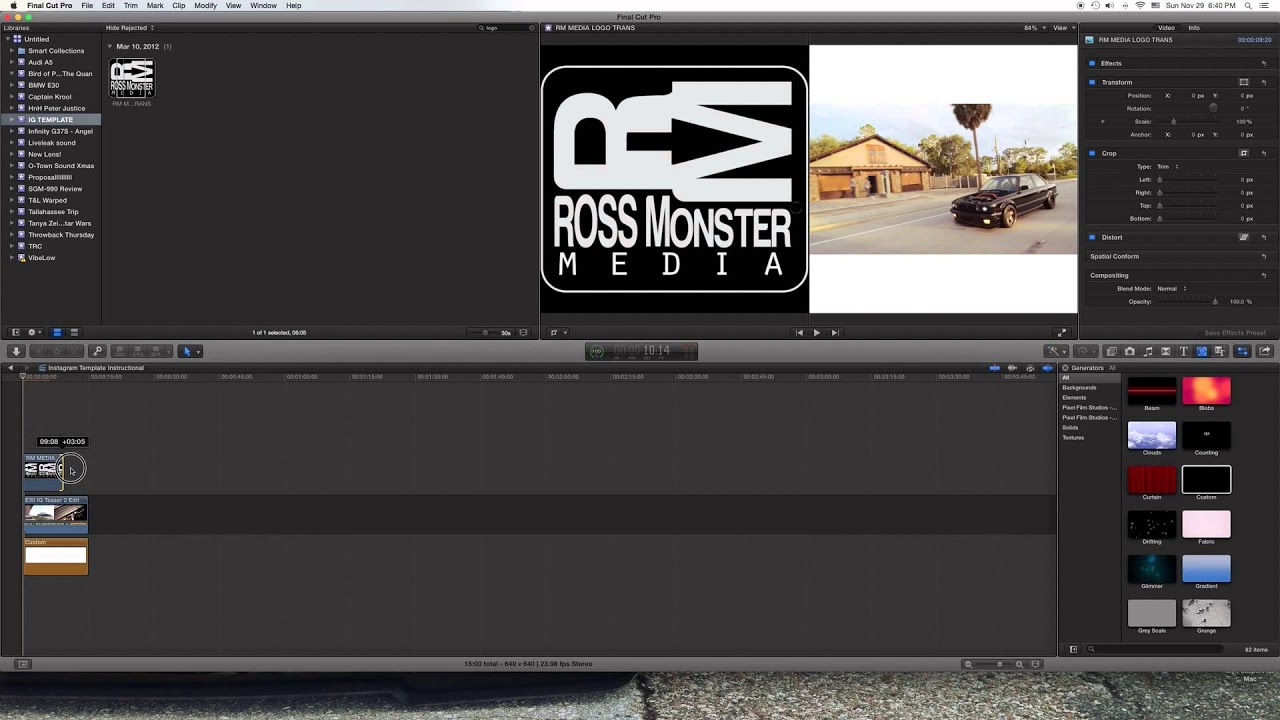The image size is (1280, 720).
Task: Open the Share export button
Action: point(1265,351)
